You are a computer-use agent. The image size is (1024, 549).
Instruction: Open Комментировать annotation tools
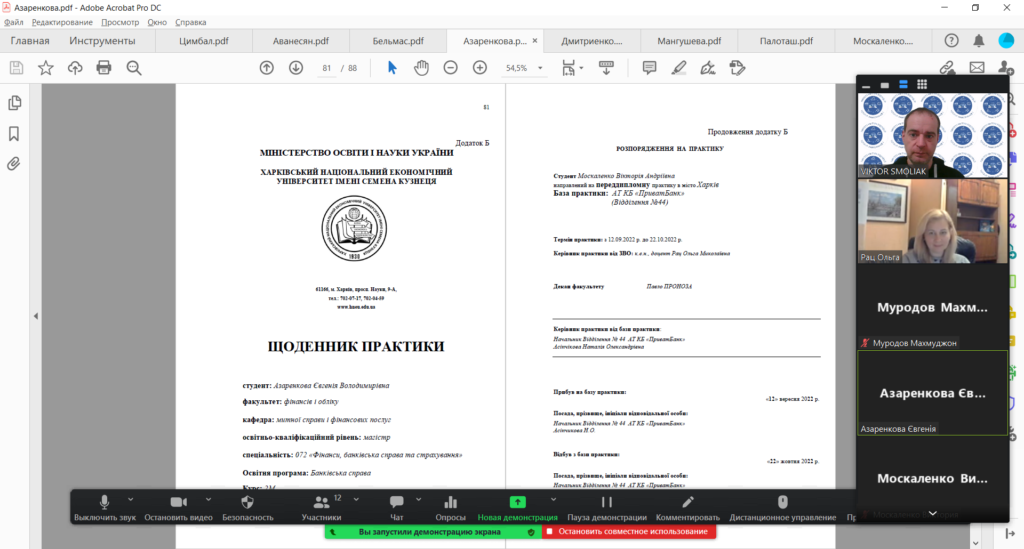(688, 507)
